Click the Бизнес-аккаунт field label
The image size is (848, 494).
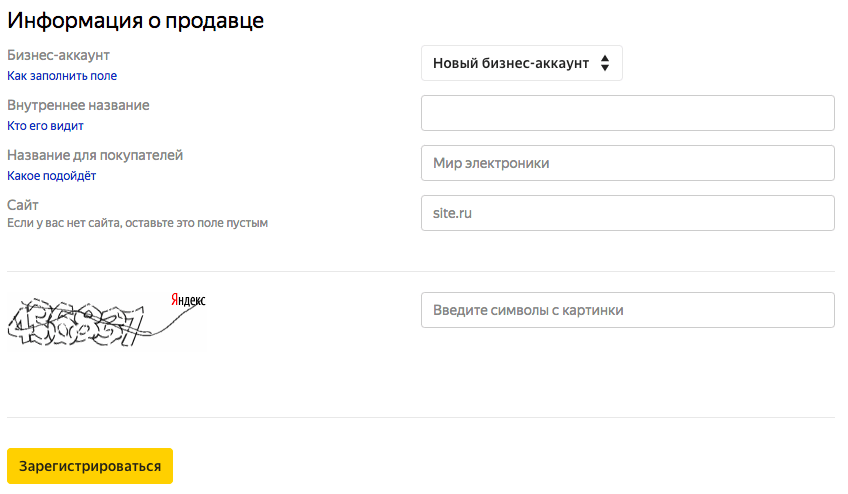[x=58, y=55]
